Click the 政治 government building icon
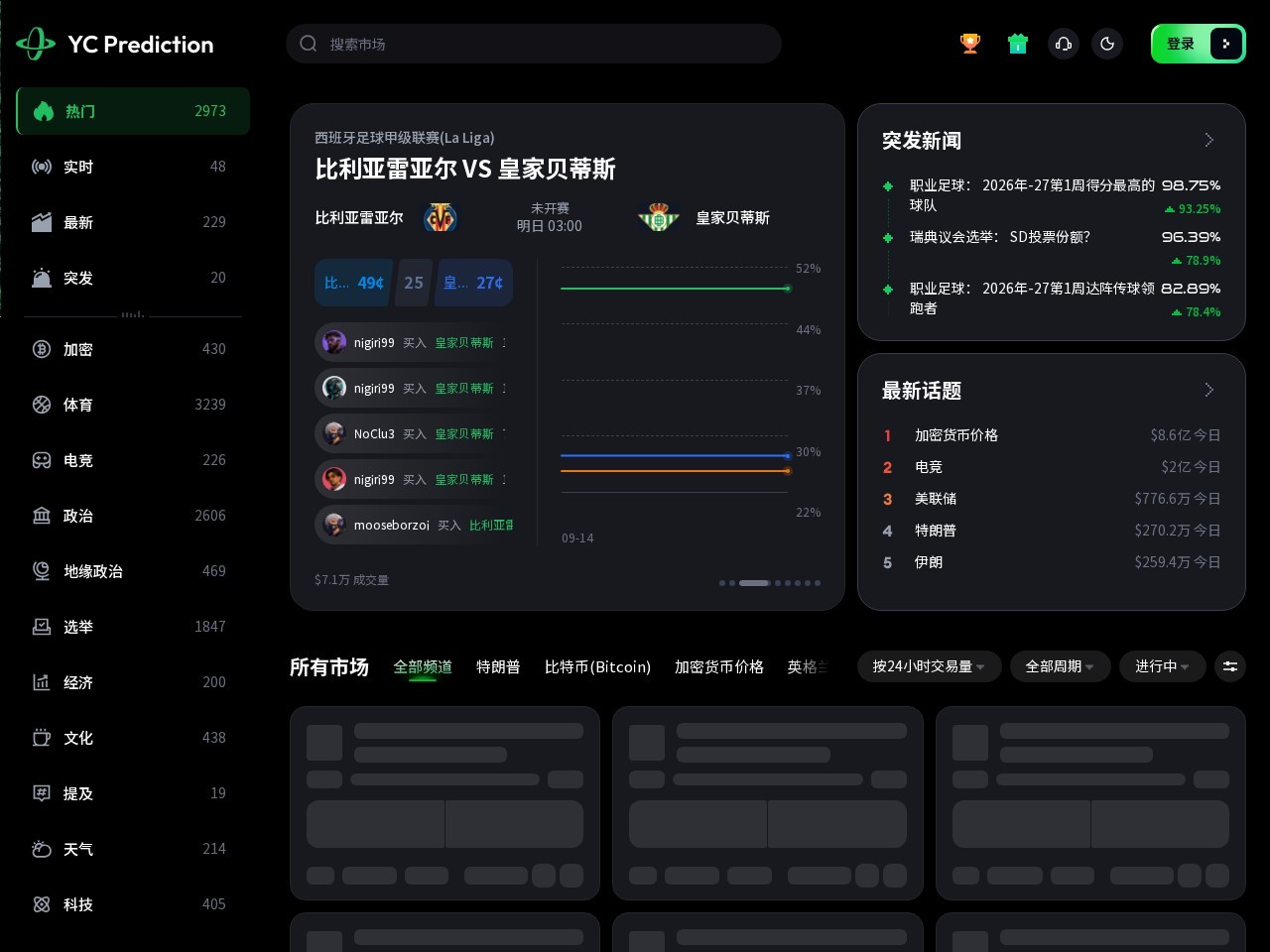 [x=42, y=516]
